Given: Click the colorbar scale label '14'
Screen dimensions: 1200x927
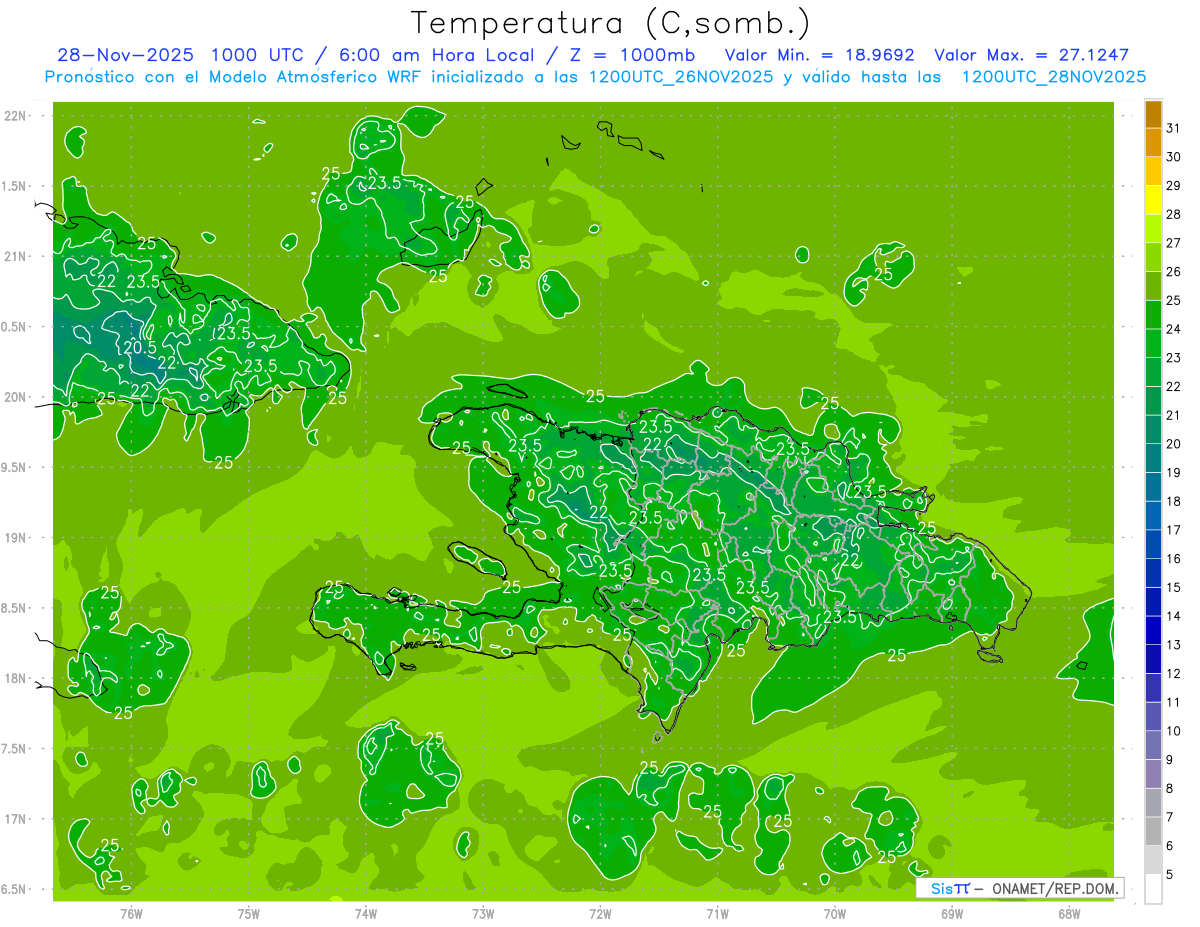Looking at the screenshot, I should pyautogui.click(x=1173, y=616).
